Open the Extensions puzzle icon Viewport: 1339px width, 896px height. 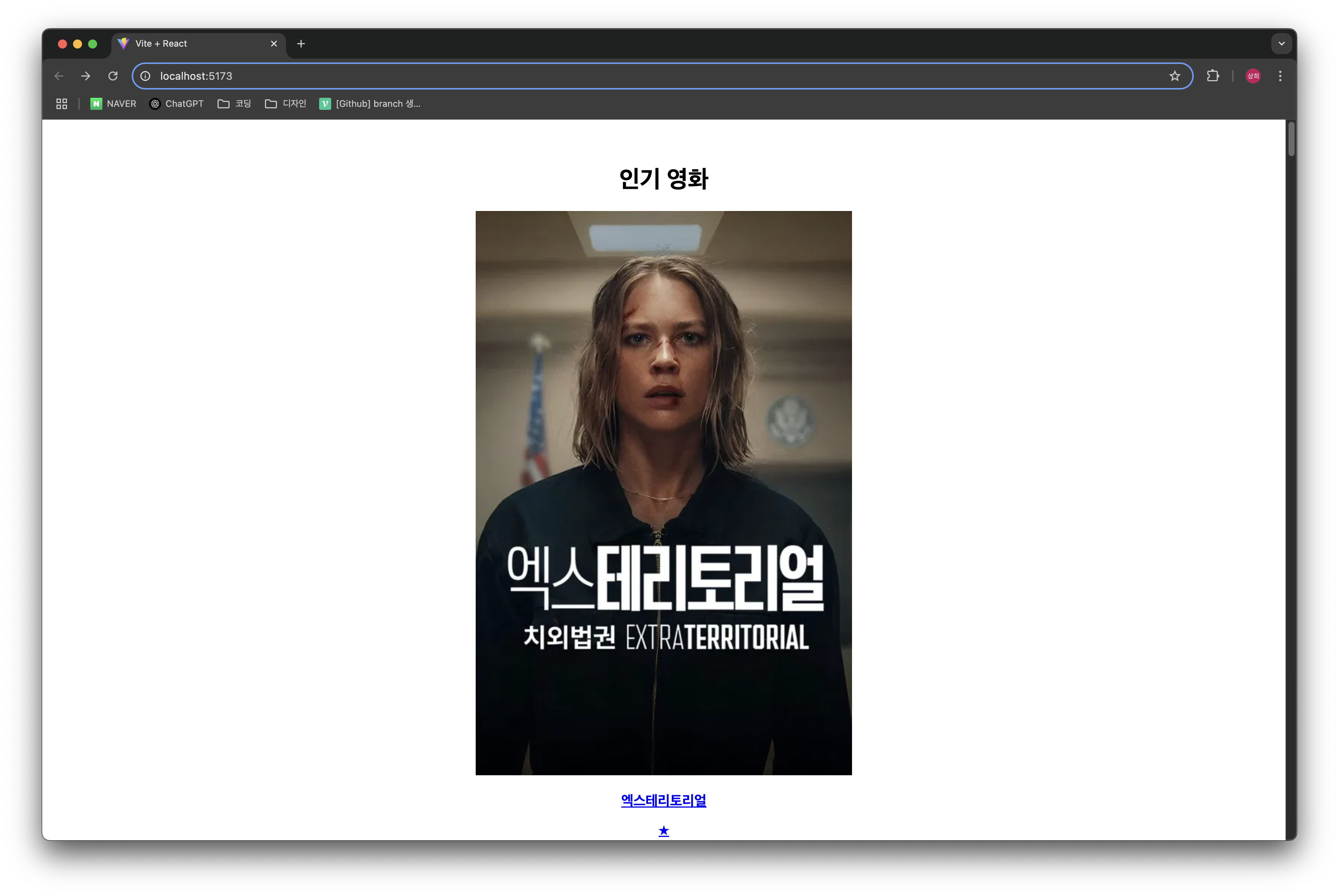pyautogui.click(x=1212, y=76)
